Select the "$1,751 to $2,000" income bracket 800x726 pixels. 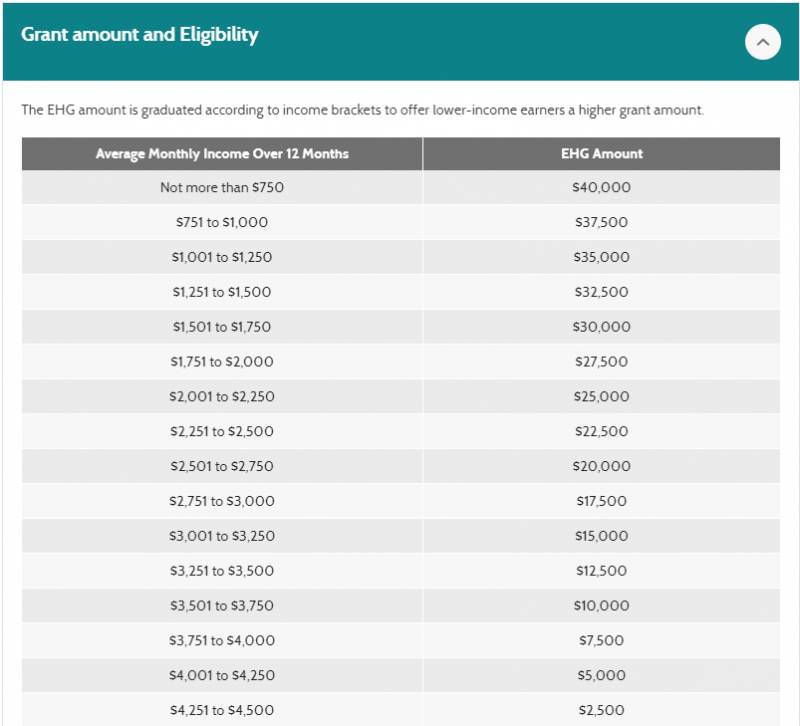coord(222,362)
